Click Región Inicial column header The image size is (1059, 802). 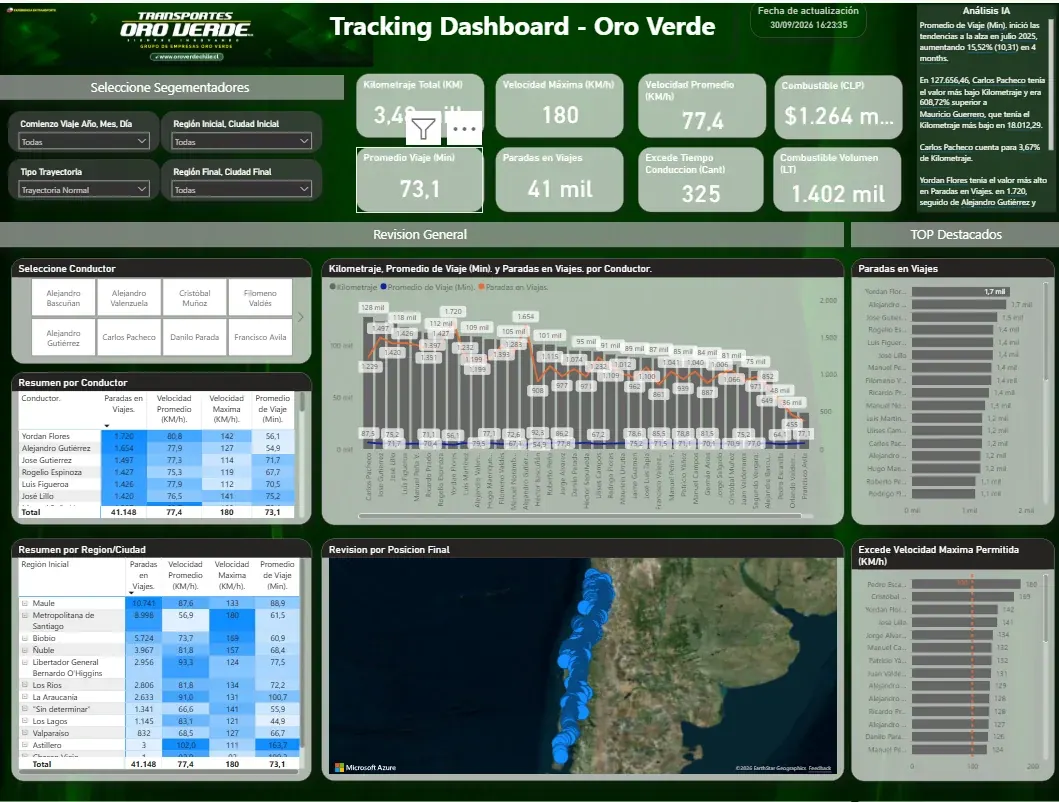[x=45, y=565]
